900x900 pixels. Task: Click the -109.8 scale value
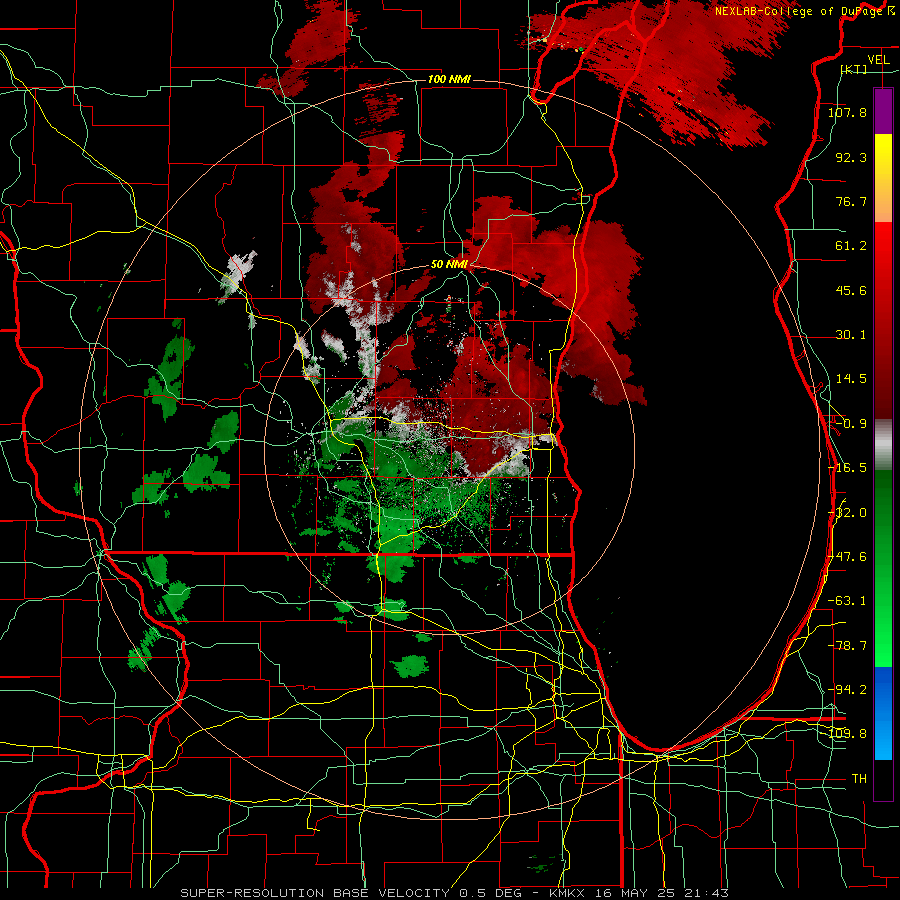coord(848,734)
